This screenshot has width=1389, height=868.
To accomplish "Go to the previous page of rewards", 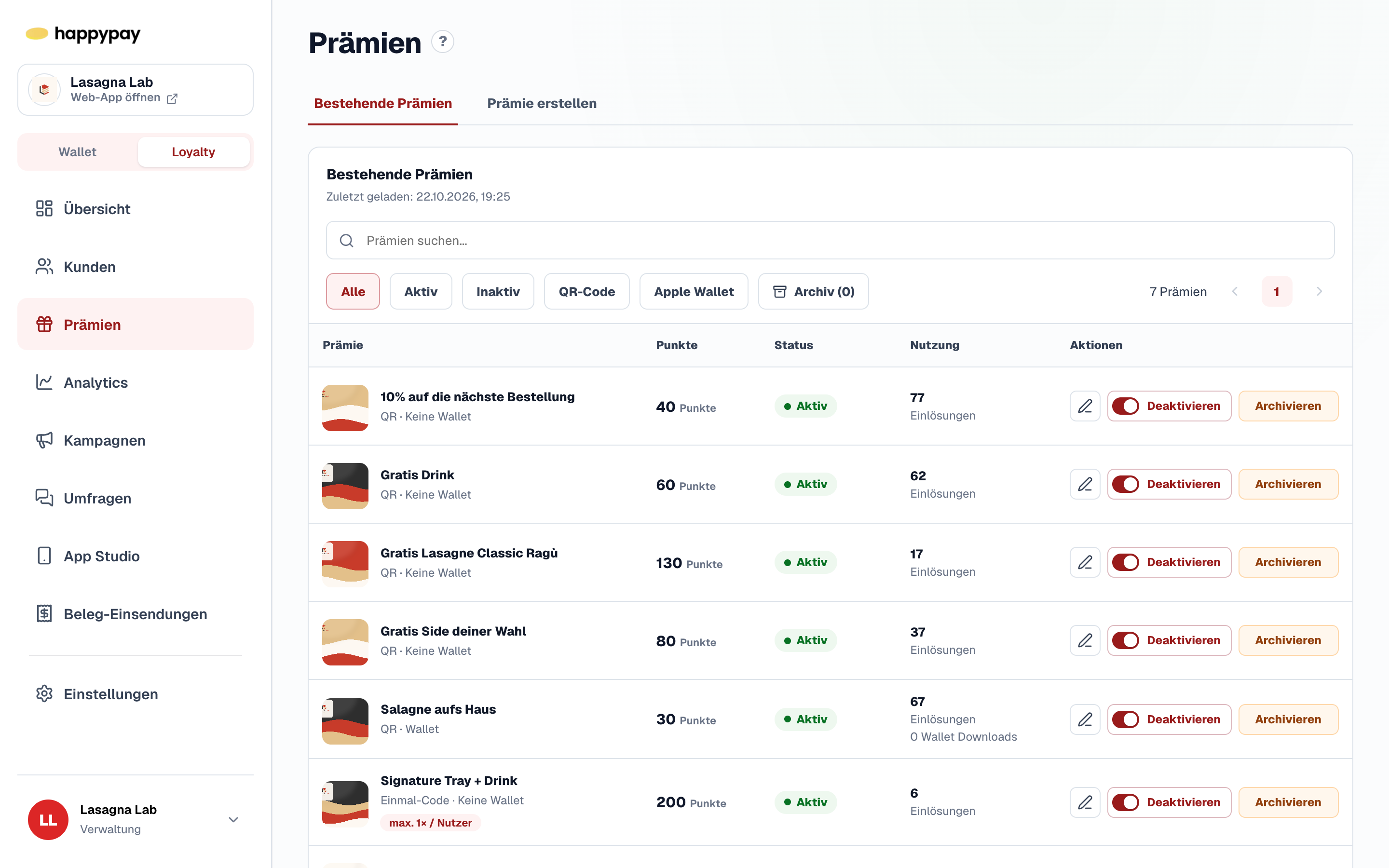I will coord(1235,292).
